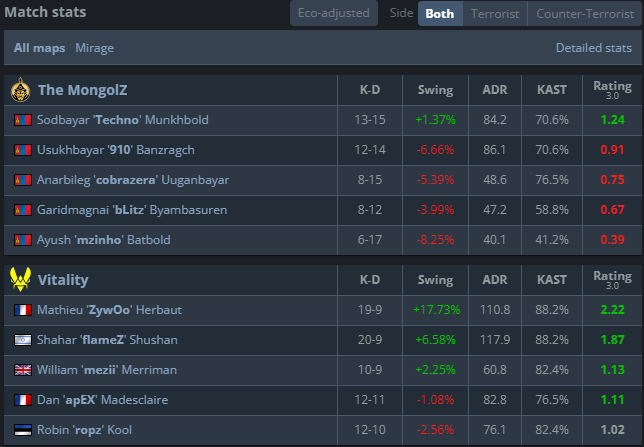The height and width of the screenshot is (447, 644).
Task: Click the Mongolian flag beside Techno
Action: click(x=22, y=120)
